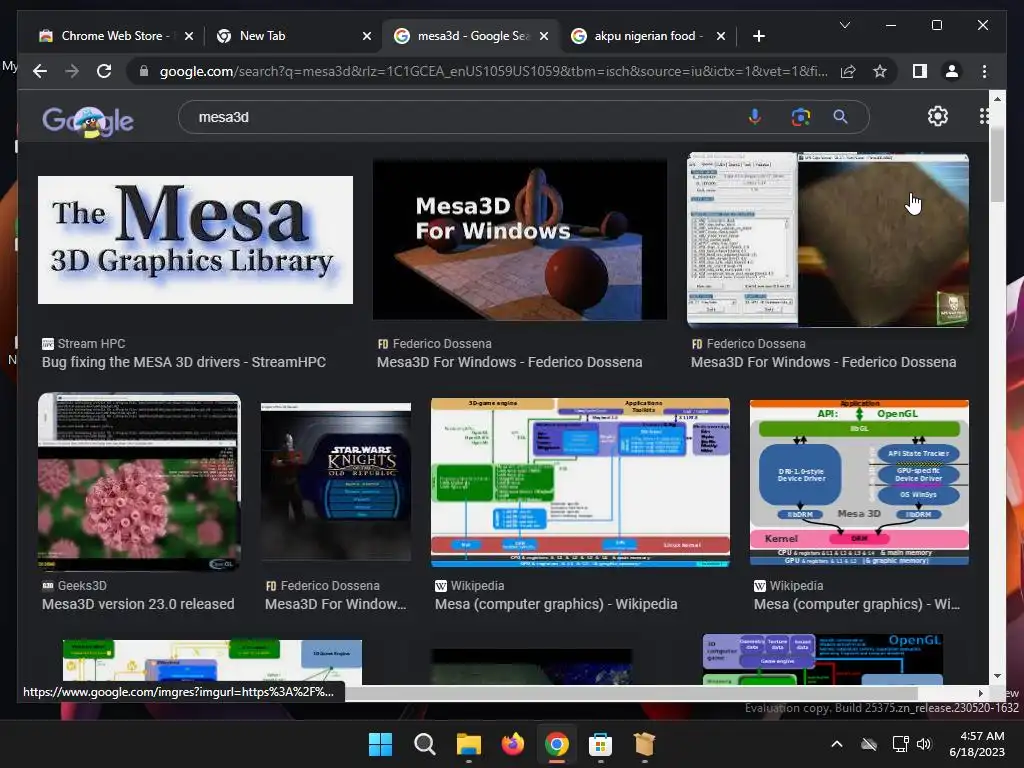The width and height of the screenshot is (1024, 768).
Task: Click the browser forward arrow
Action: 72,71
